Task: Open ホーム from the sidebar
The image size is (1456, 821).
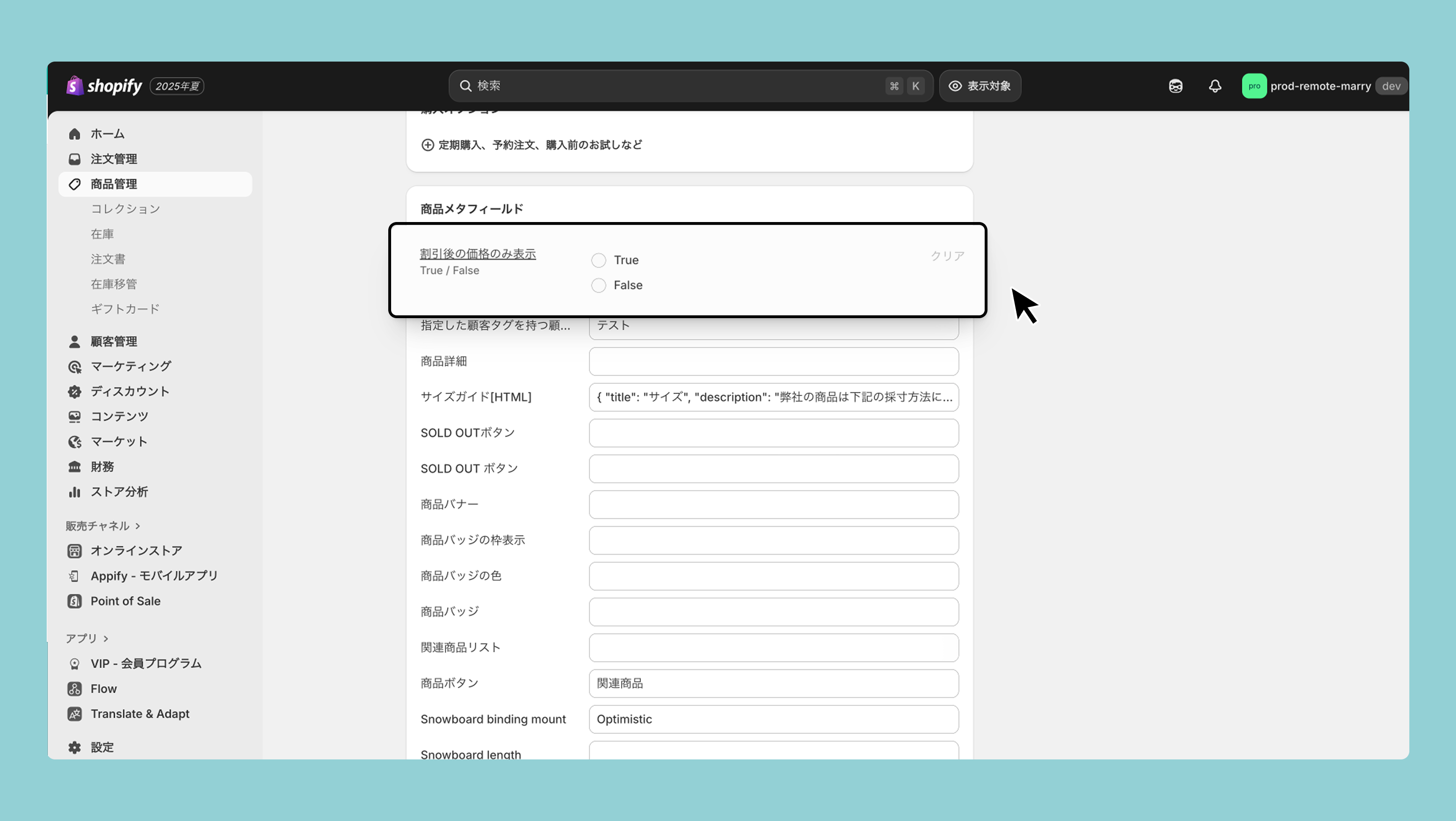Action: [x=107, y=134]
